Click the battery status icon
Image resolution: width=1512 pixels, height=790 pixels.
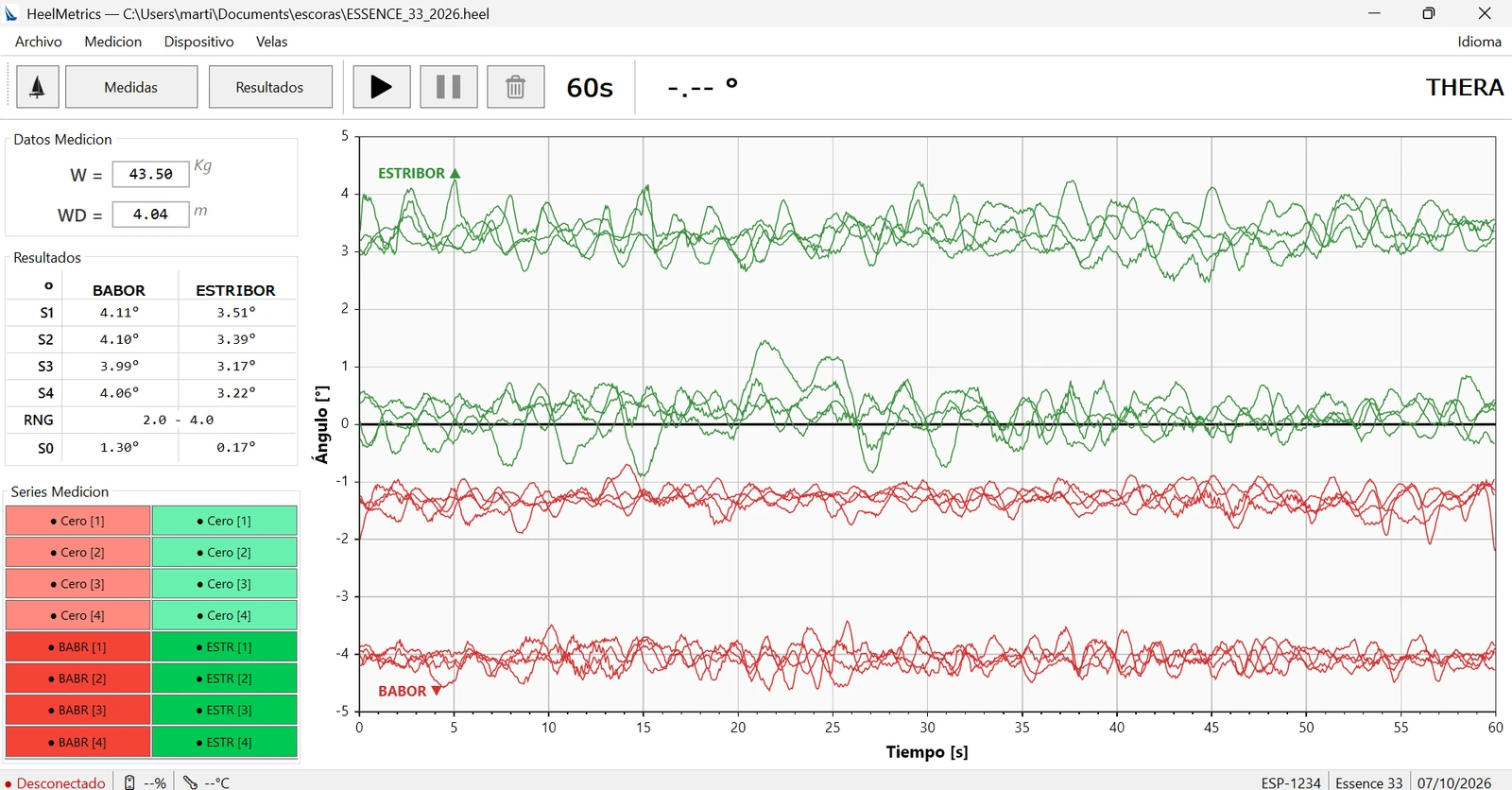130,782
